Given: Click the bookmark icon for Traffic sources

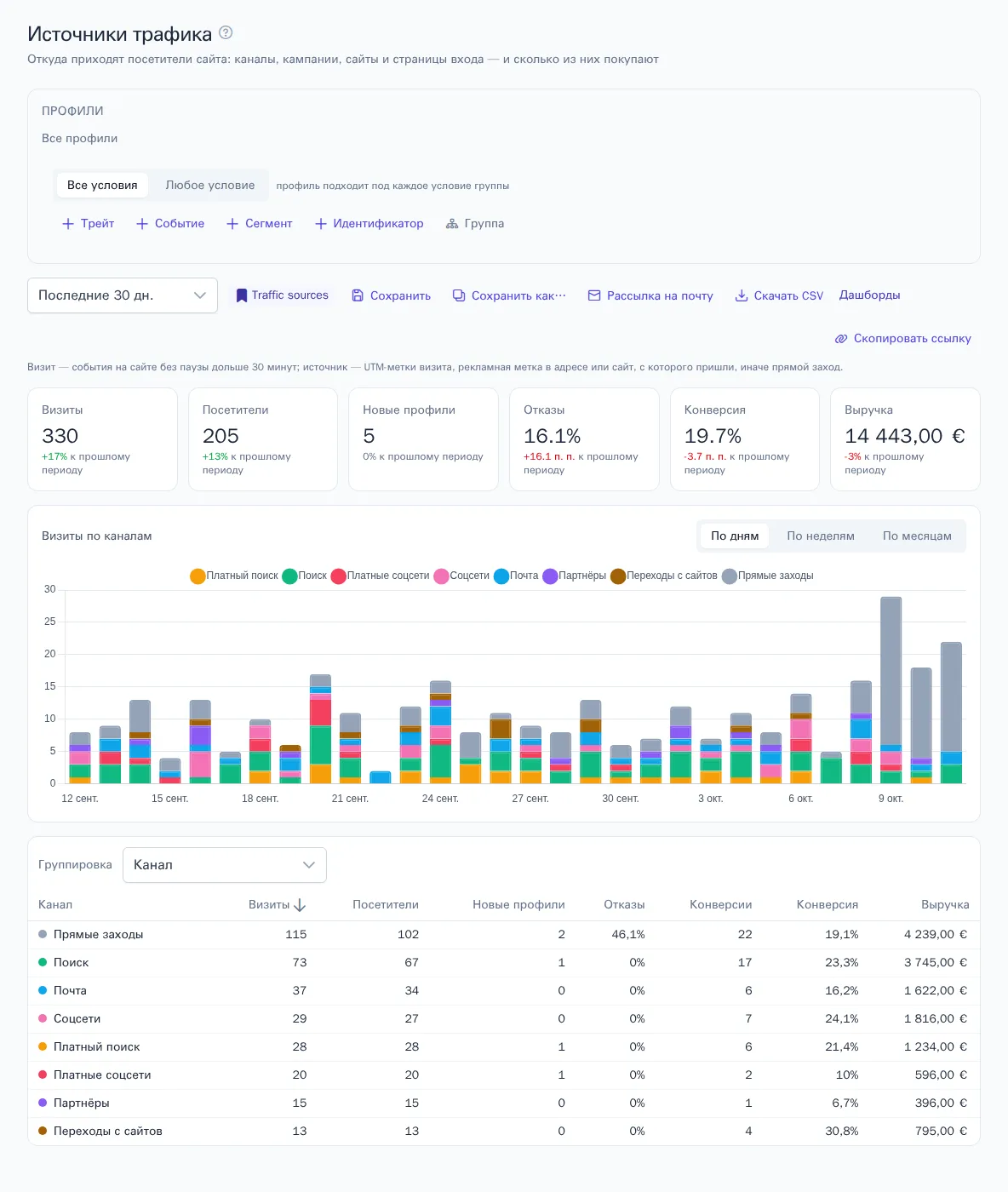Looking at the screenshot, I should (242, 295).
